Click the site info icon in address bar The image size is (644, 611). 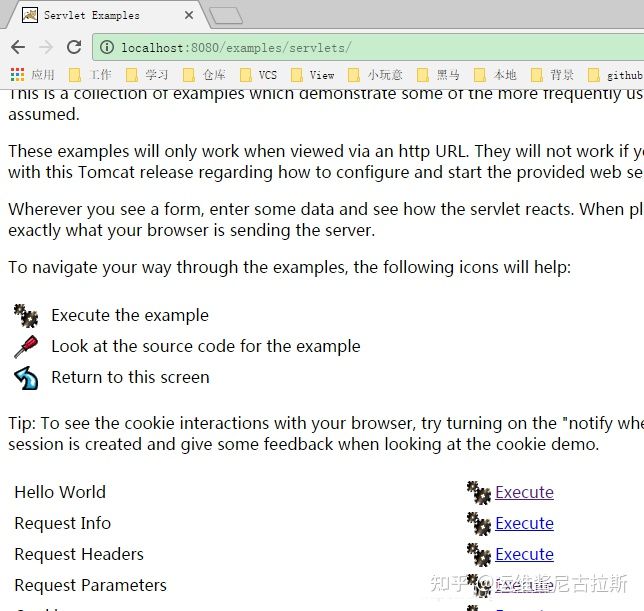(107, 47)
